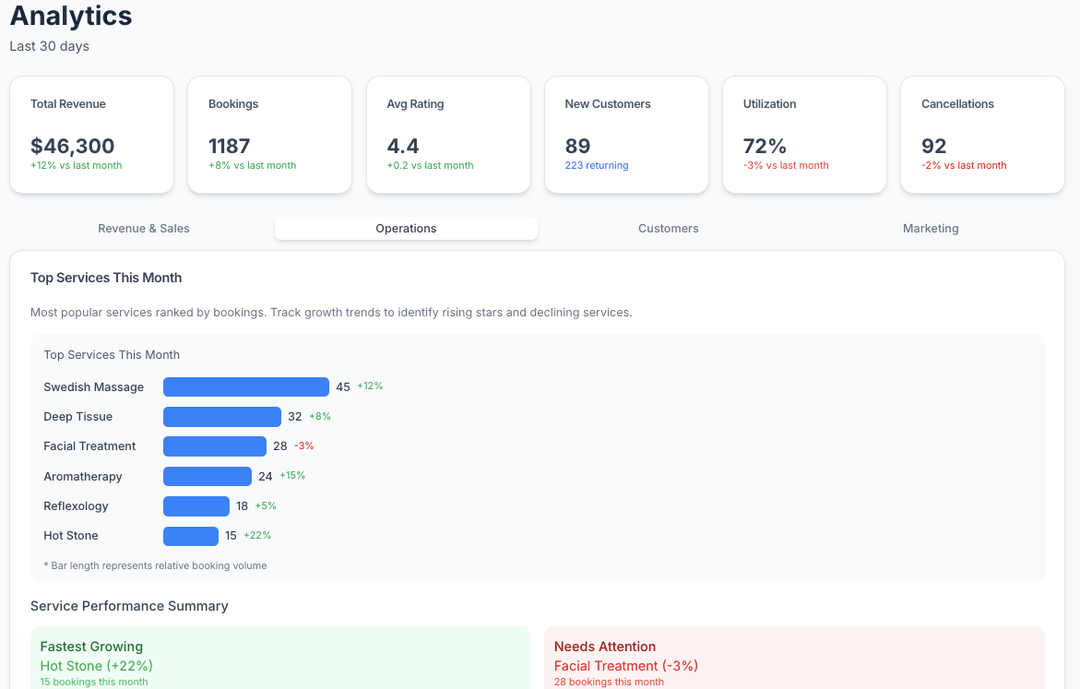The height and width of the screenshot is (689, 1080).
Task: Select the New Customers card
Action: click(627, 135)
